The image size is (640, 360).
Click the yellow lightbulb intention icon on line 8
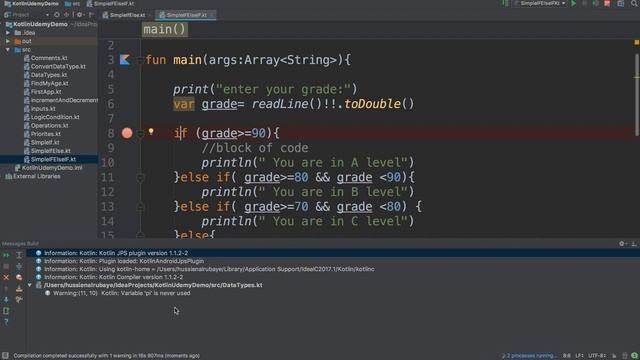[x=151, y=131]
